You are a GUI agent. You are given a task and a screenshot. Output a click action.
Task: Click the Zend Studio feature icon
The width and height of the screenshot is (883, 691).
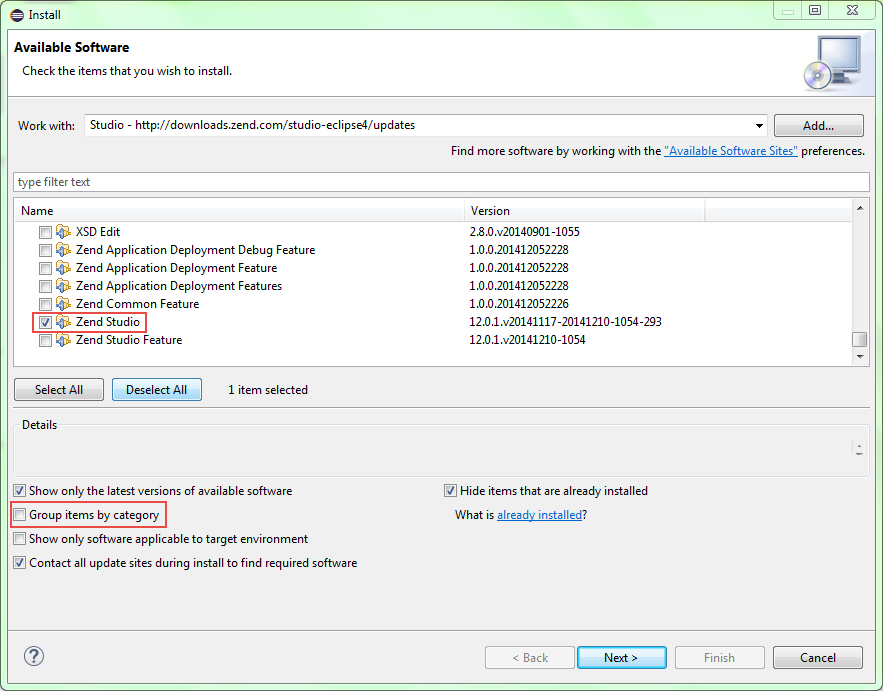(x=64, y=322)
